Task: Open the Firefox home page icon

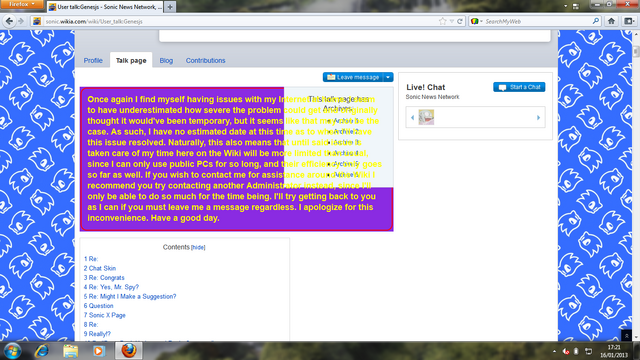Action: point(611,21)
